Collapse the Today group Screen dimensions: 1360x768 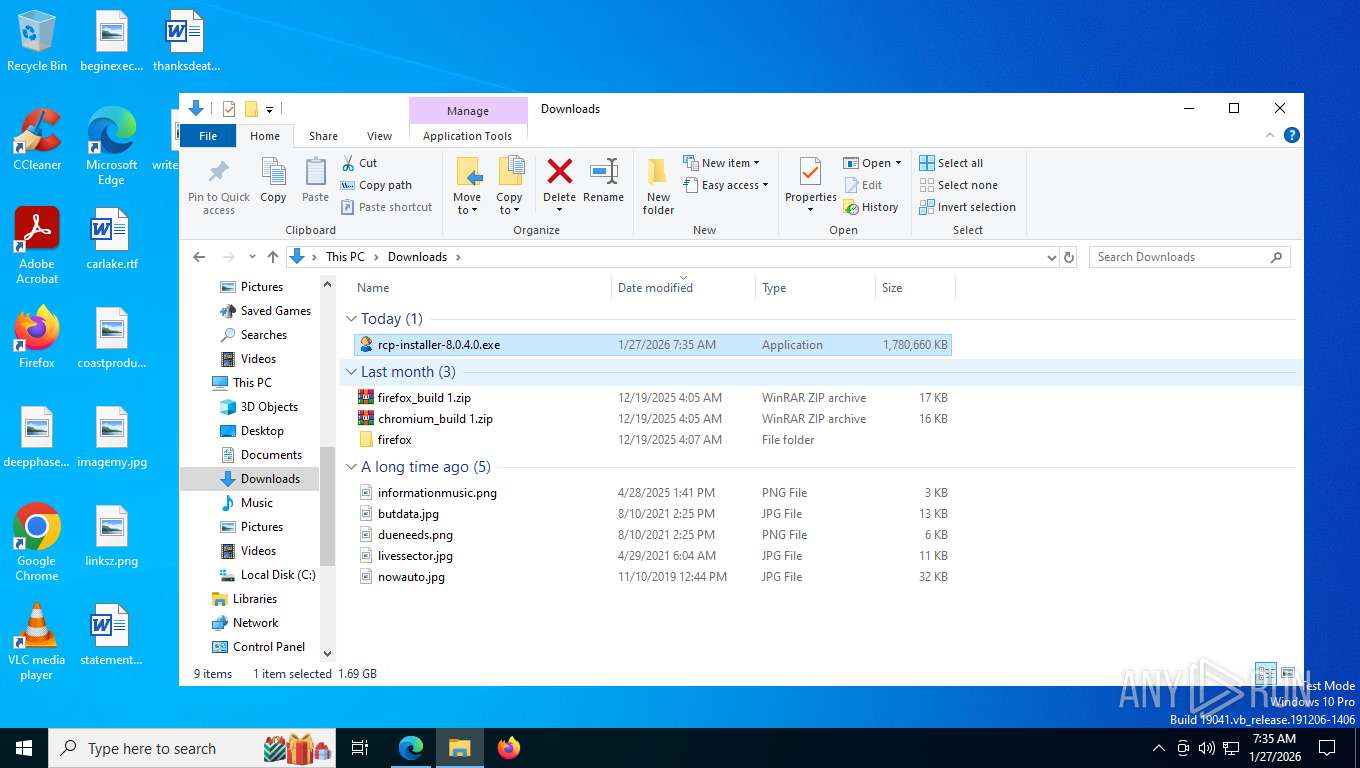(x=351, y=319)
